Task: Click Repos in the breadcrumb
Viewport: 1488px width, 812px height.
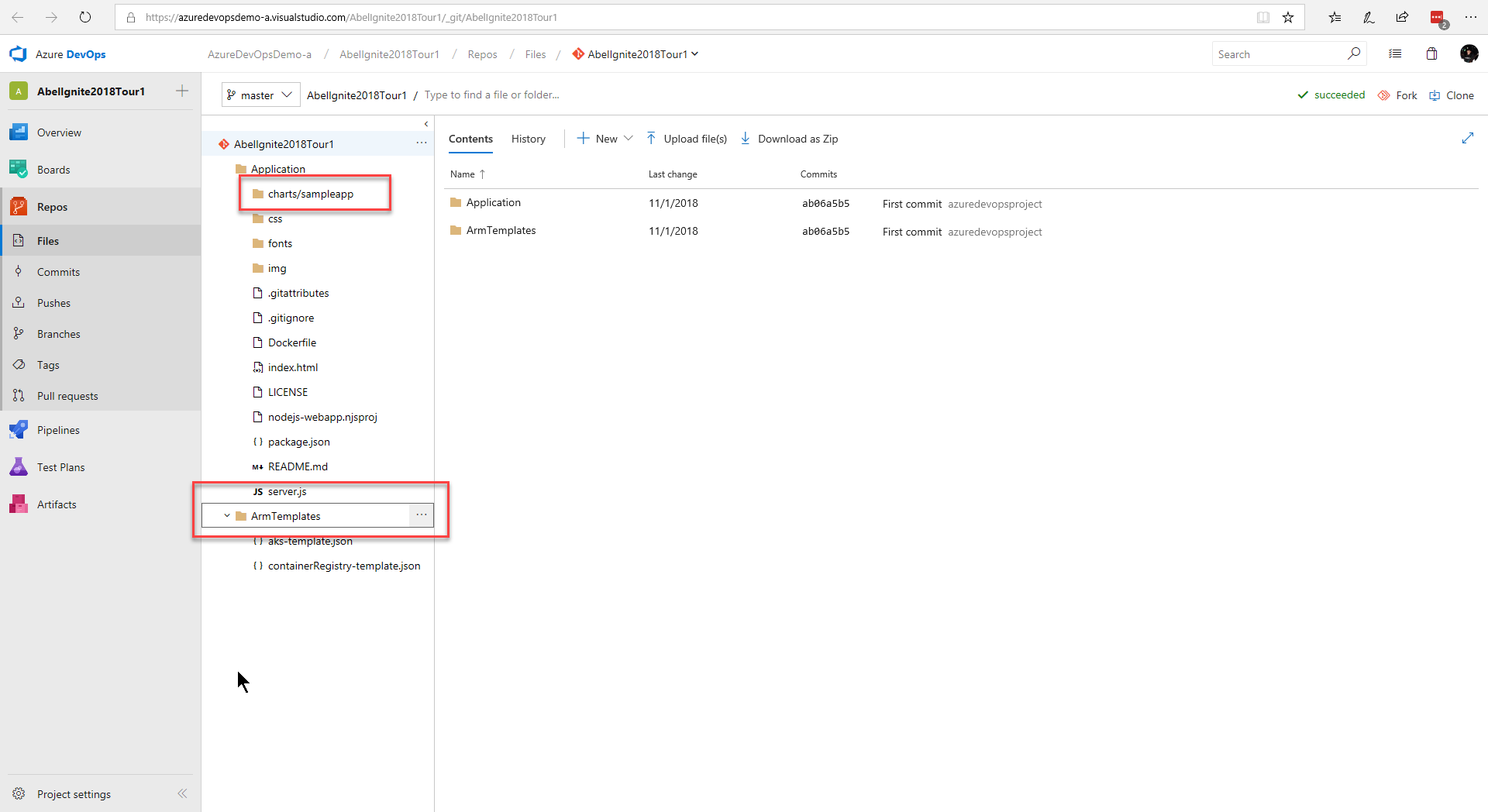Action: [482, 54]
